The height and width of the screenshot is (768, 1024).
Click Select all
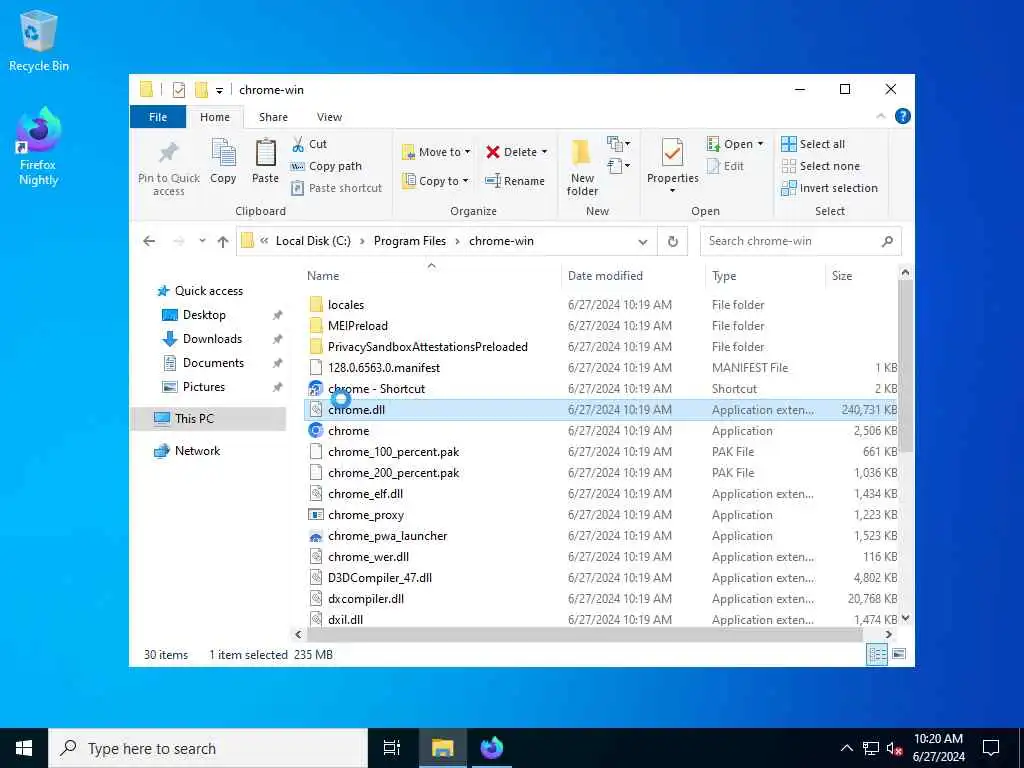(x=813, y=144)
